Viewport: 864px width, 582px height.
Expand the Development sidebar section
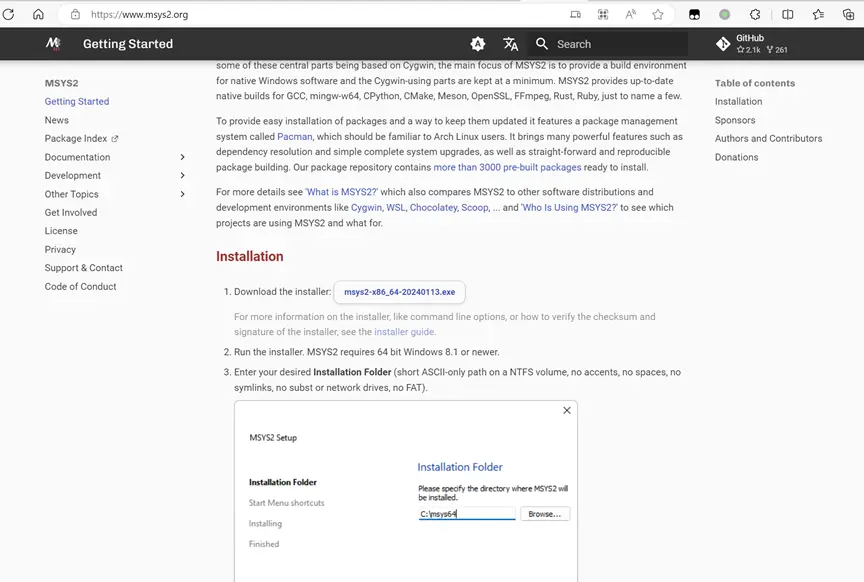182,176
